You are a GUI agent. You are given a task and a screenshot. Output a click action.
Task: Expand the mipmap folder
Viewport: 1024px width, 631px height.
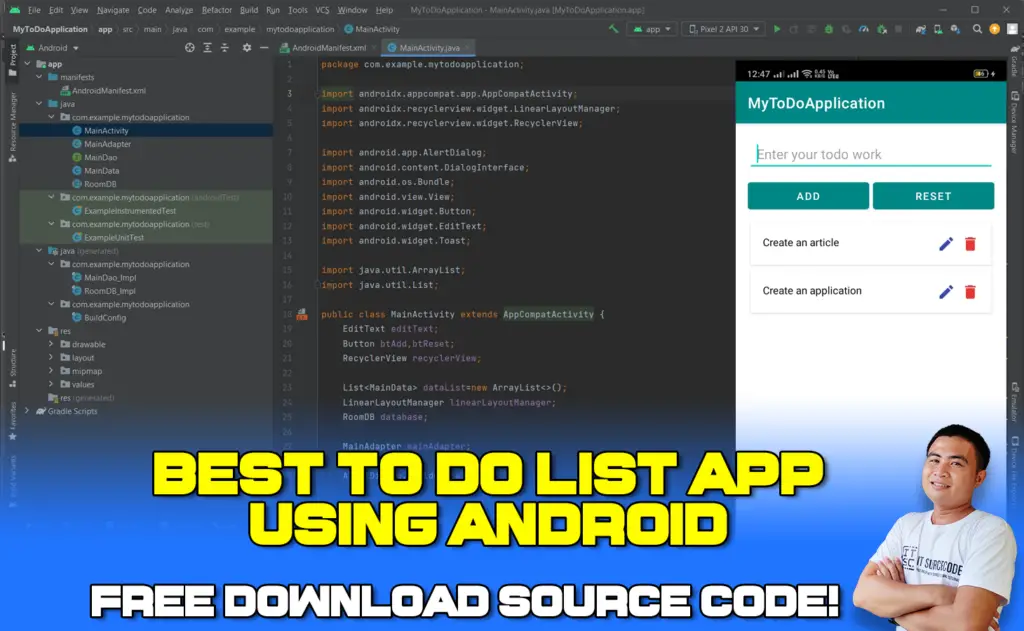[x=51, y=371]
